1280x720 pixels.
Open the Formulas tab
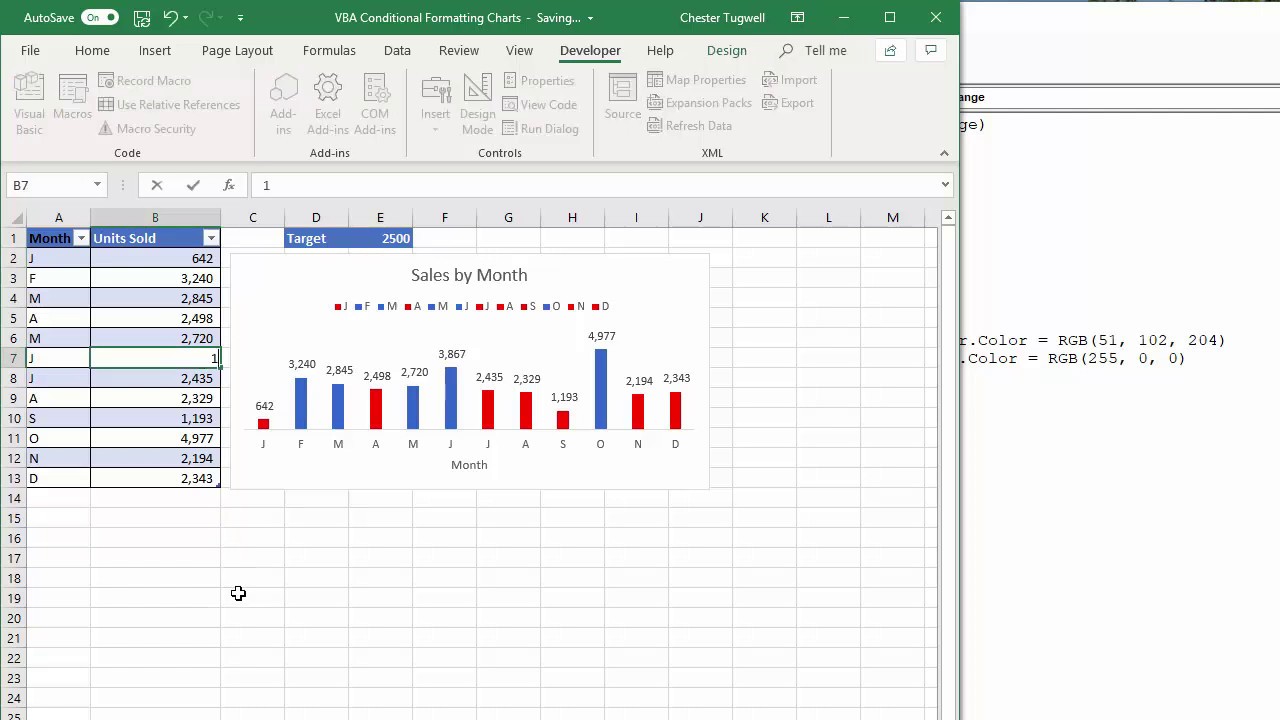tap(329, 50)
